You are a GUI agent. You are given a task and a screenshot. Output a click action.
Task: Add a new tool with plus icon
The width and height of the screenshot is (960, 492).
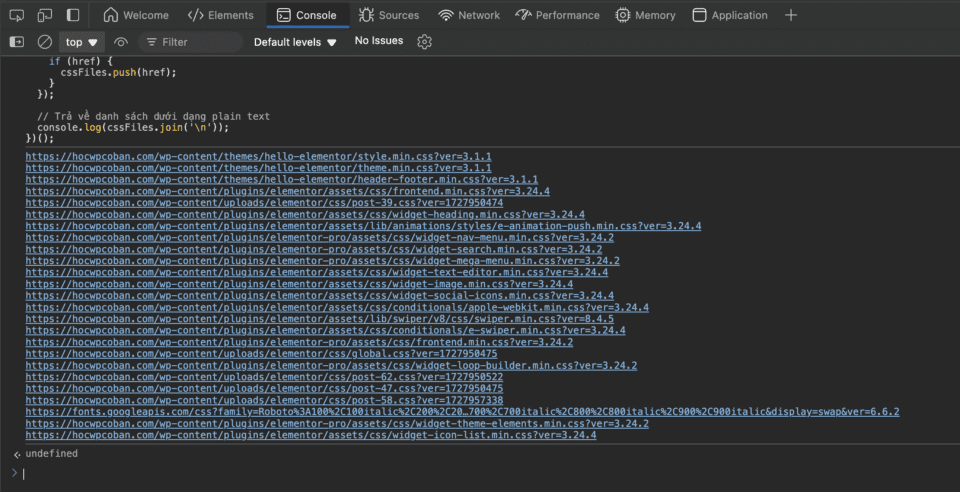(791, 15)
